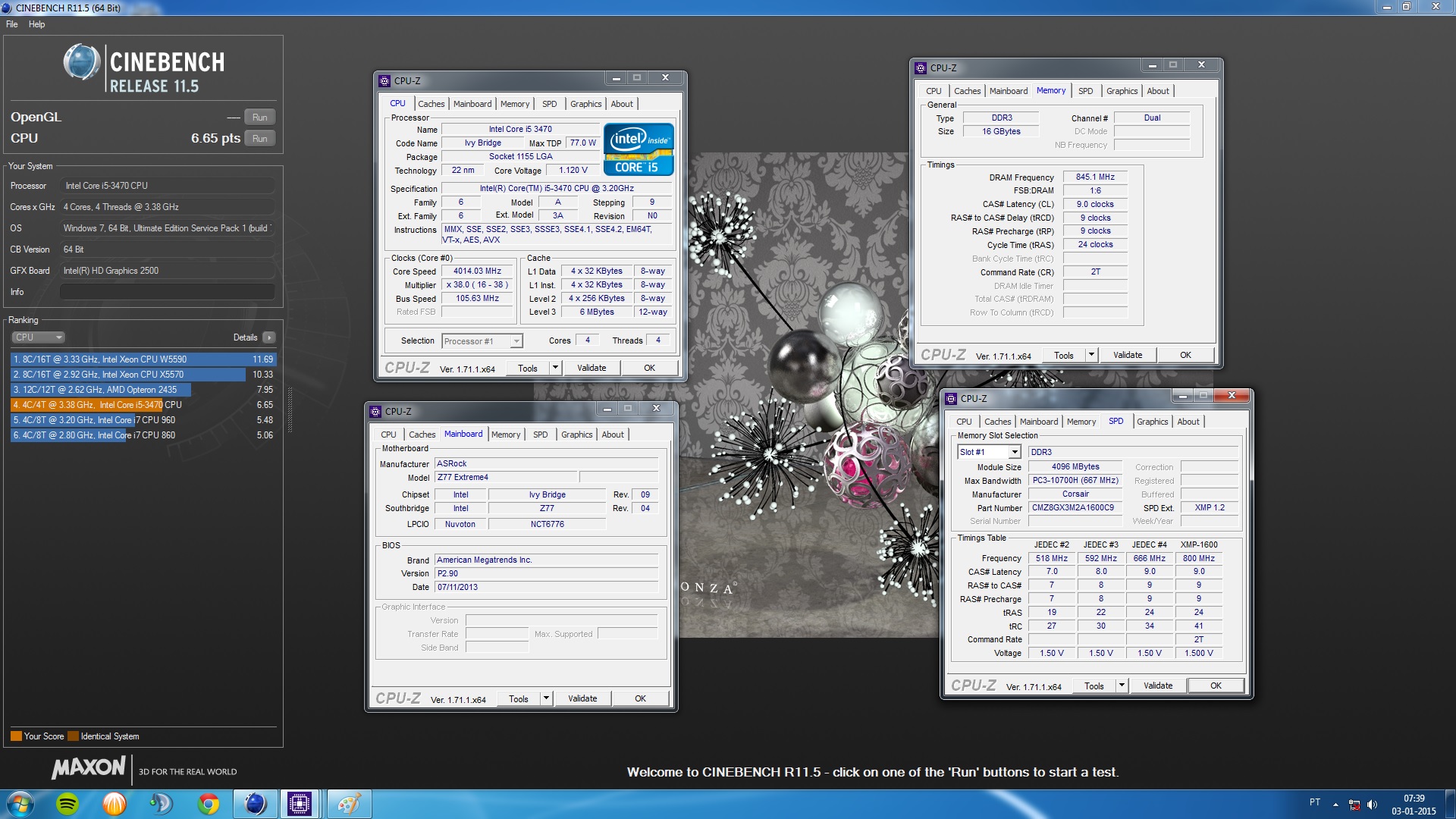Switch to Caches tab in CPU-tab window

tap(431, 104)
